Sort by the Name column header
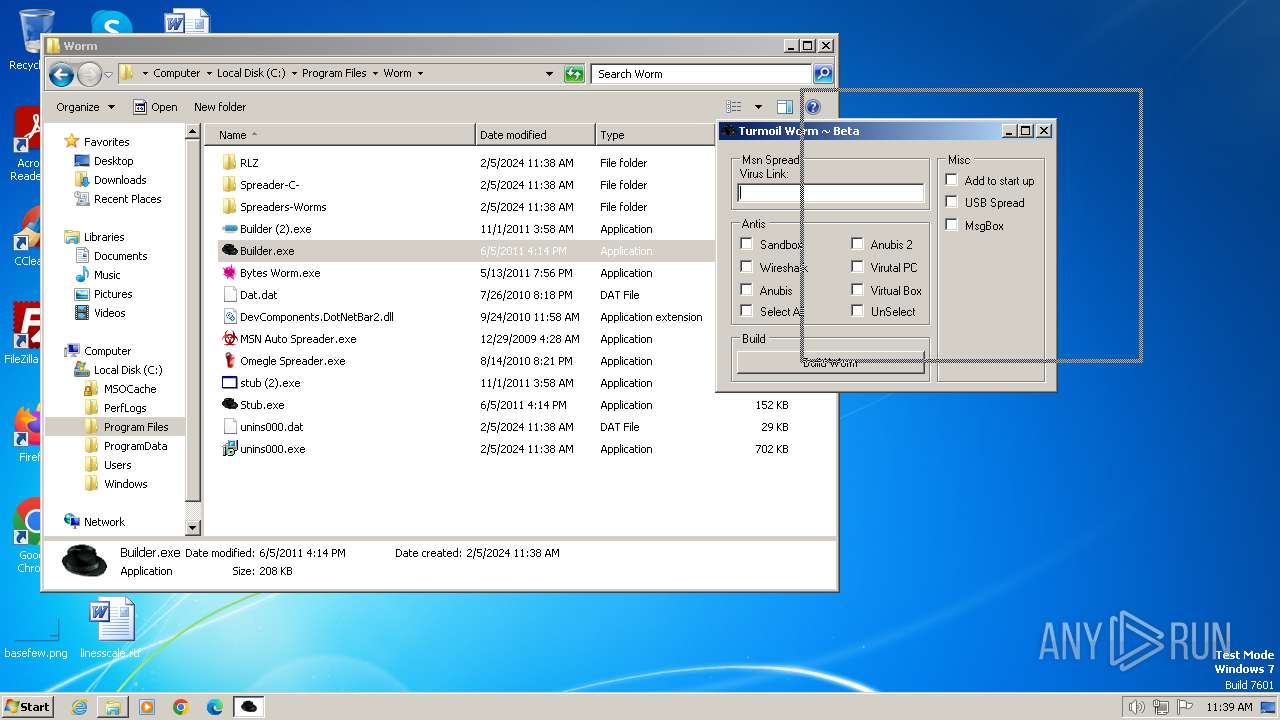Image resolution: width=1280 pixels, height=720 pixels. tap(340, 135)
